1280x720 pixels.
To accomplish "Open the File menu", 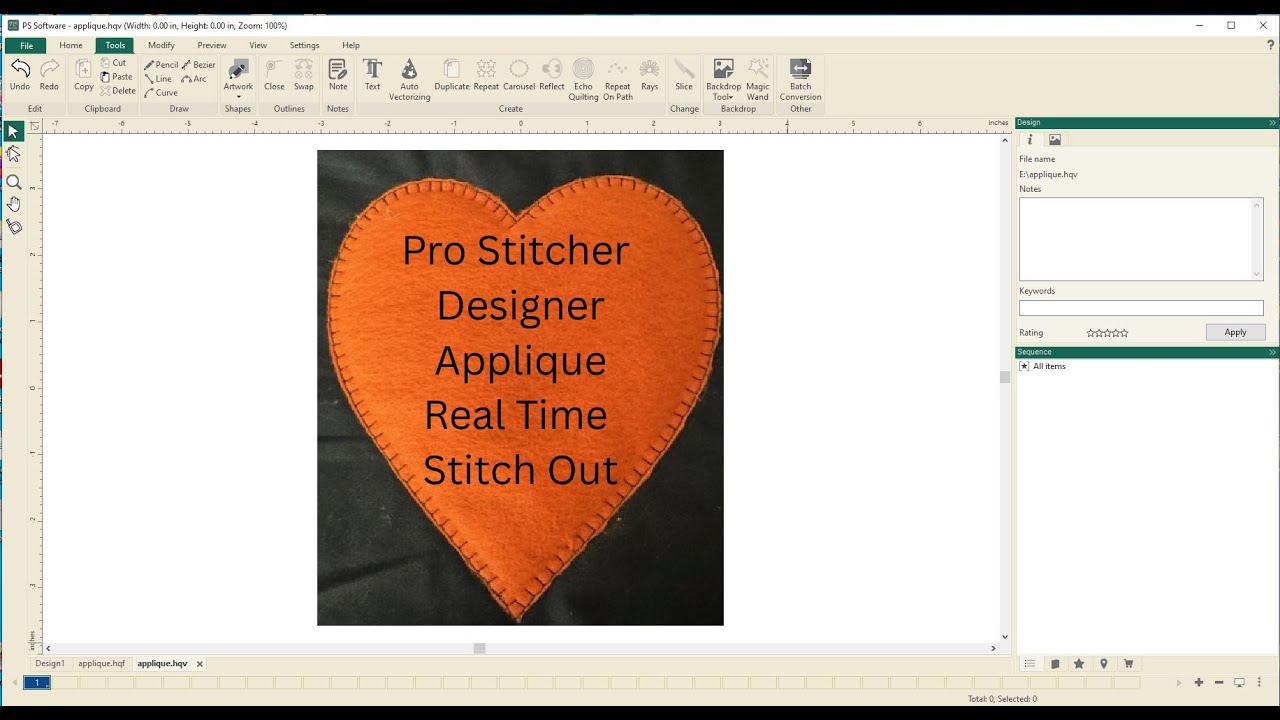I will [x=26, y=45].
